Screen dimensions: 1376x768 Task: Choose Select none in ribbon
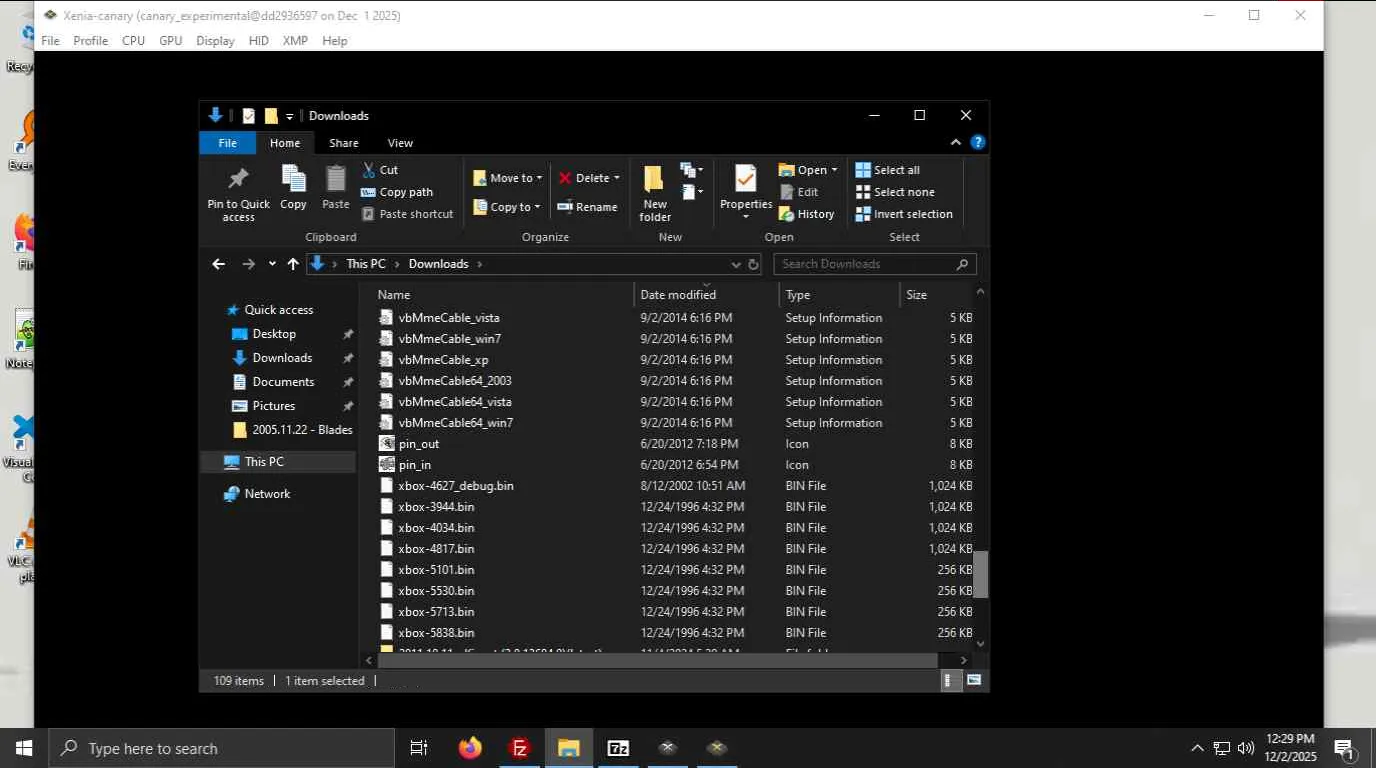click(x=895, y=192)
